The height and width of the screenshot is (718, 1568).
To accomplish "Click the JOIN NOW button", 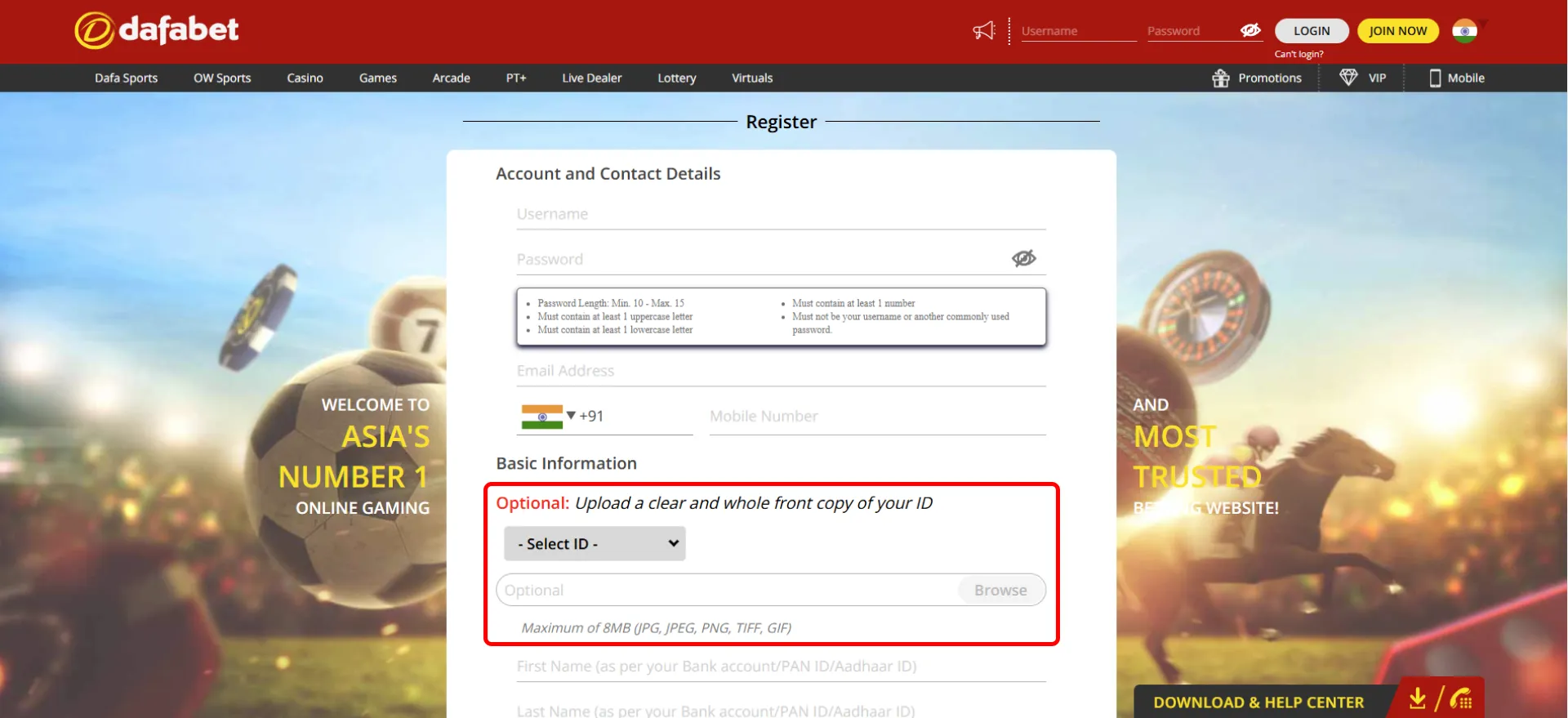I will (x=1398, y=31).
